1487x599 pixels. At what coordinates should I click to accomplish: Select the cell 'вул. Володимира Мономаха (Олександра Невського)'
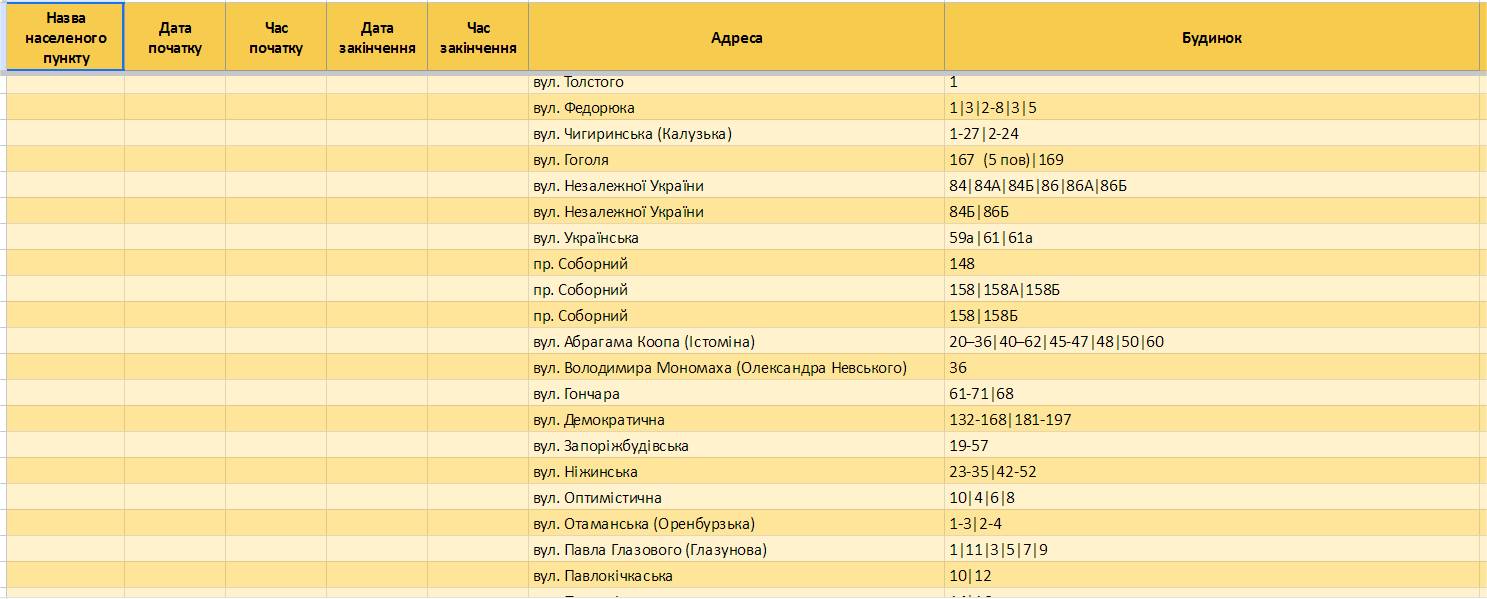[737, 367]
